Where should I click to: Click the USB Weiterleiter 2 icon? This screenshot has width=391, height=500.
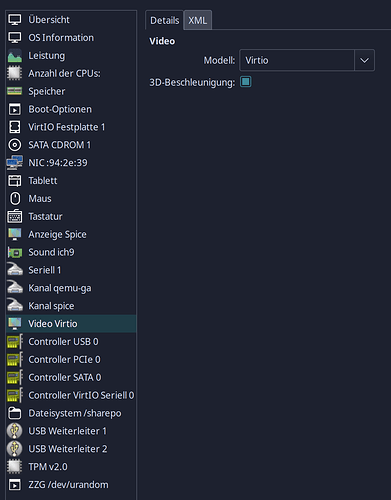tap(15, 449)
